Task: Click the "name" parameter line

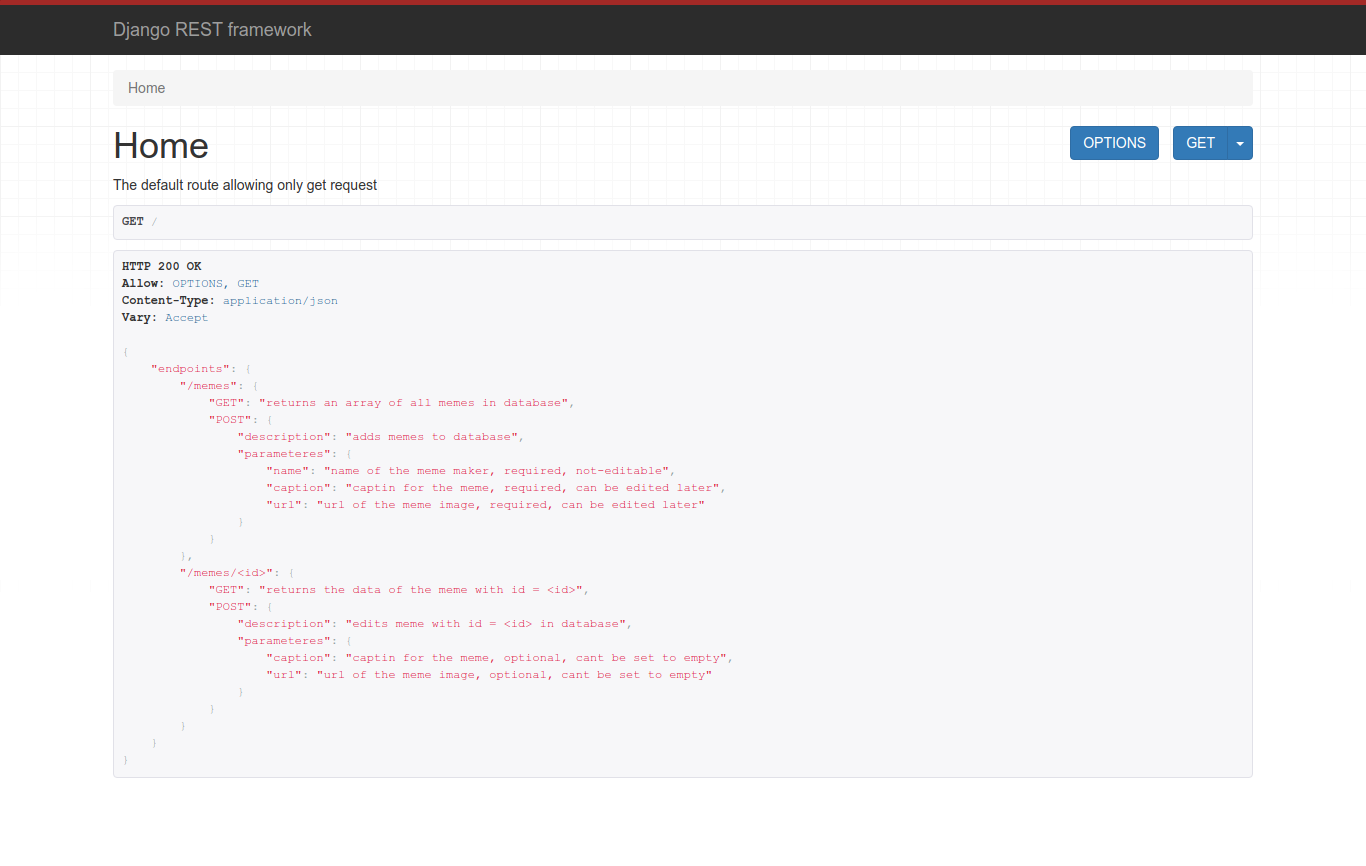Action: point(471,470)
